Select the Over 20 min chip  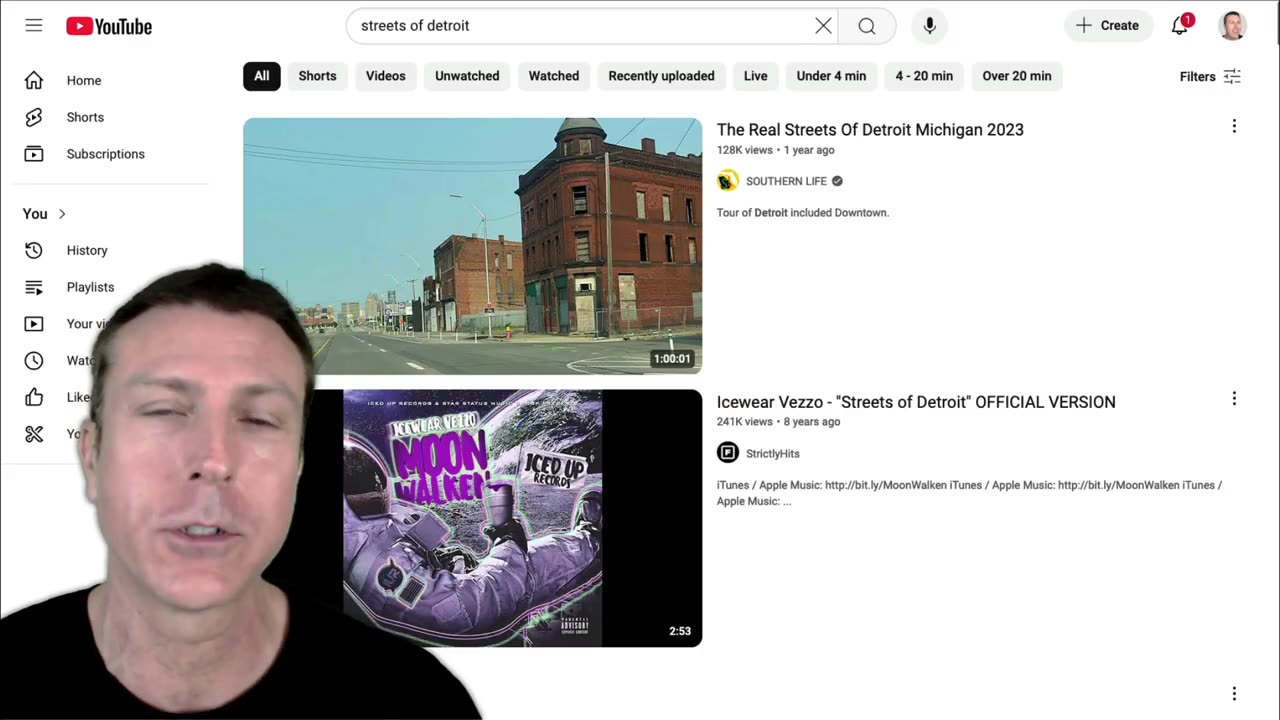[1016, 76]
